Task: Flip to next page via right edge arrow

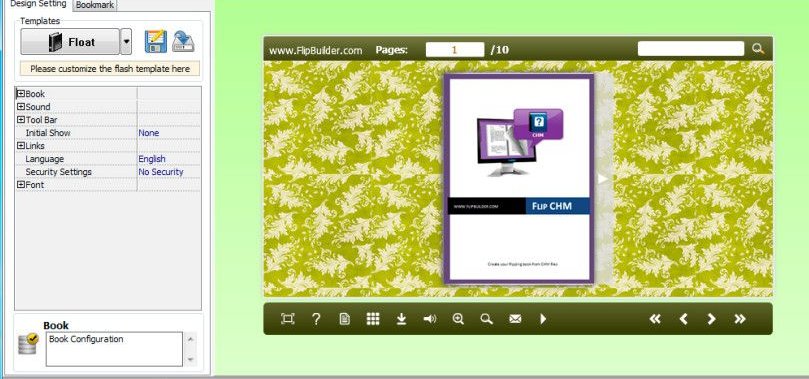Action: click(x=602, y=178)
